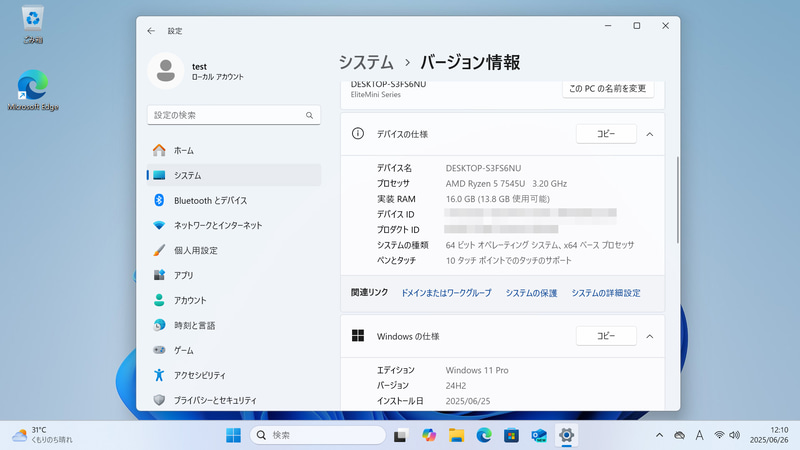This screenshot has height=450, width=800.
Task: Open Edge browser from the taskbar
Action: pyautogui.click(x=484, y=435)
